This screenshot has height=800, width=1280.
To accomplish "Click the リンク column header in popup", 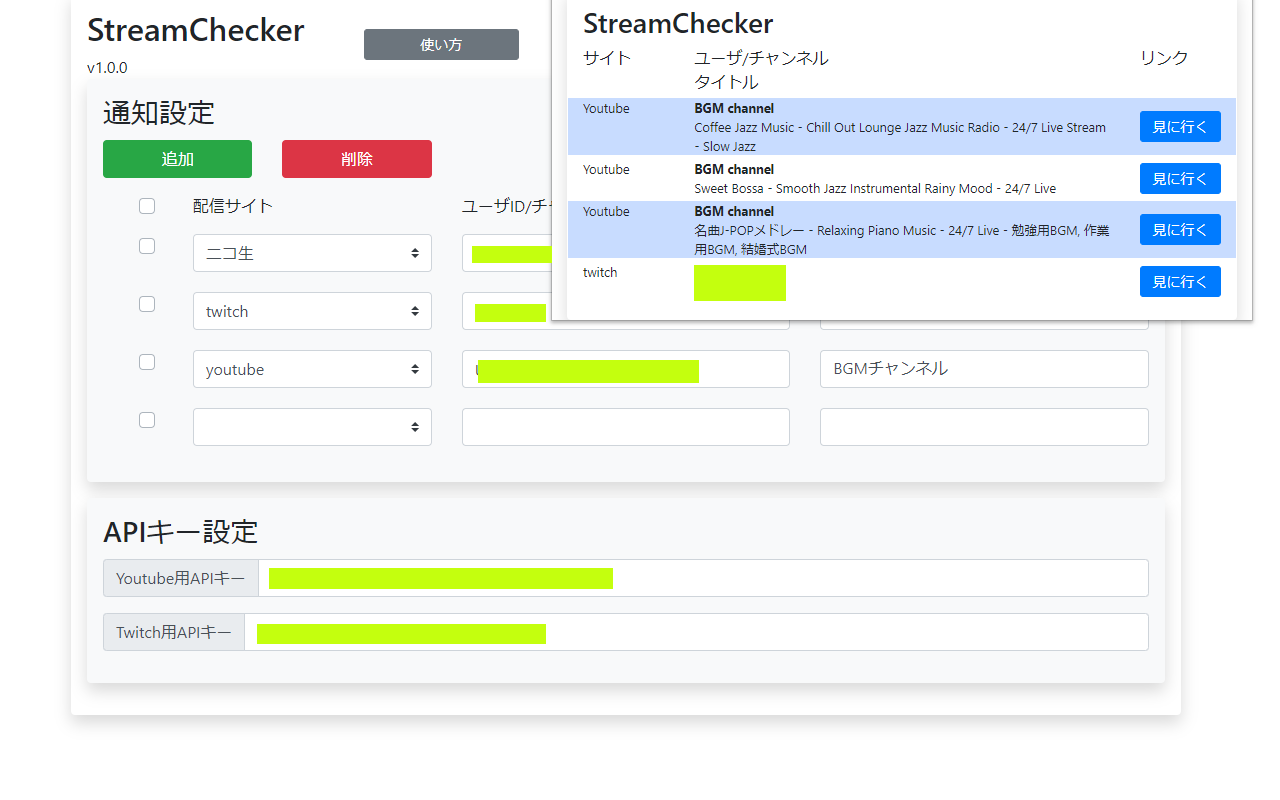I will point(1164,58).
